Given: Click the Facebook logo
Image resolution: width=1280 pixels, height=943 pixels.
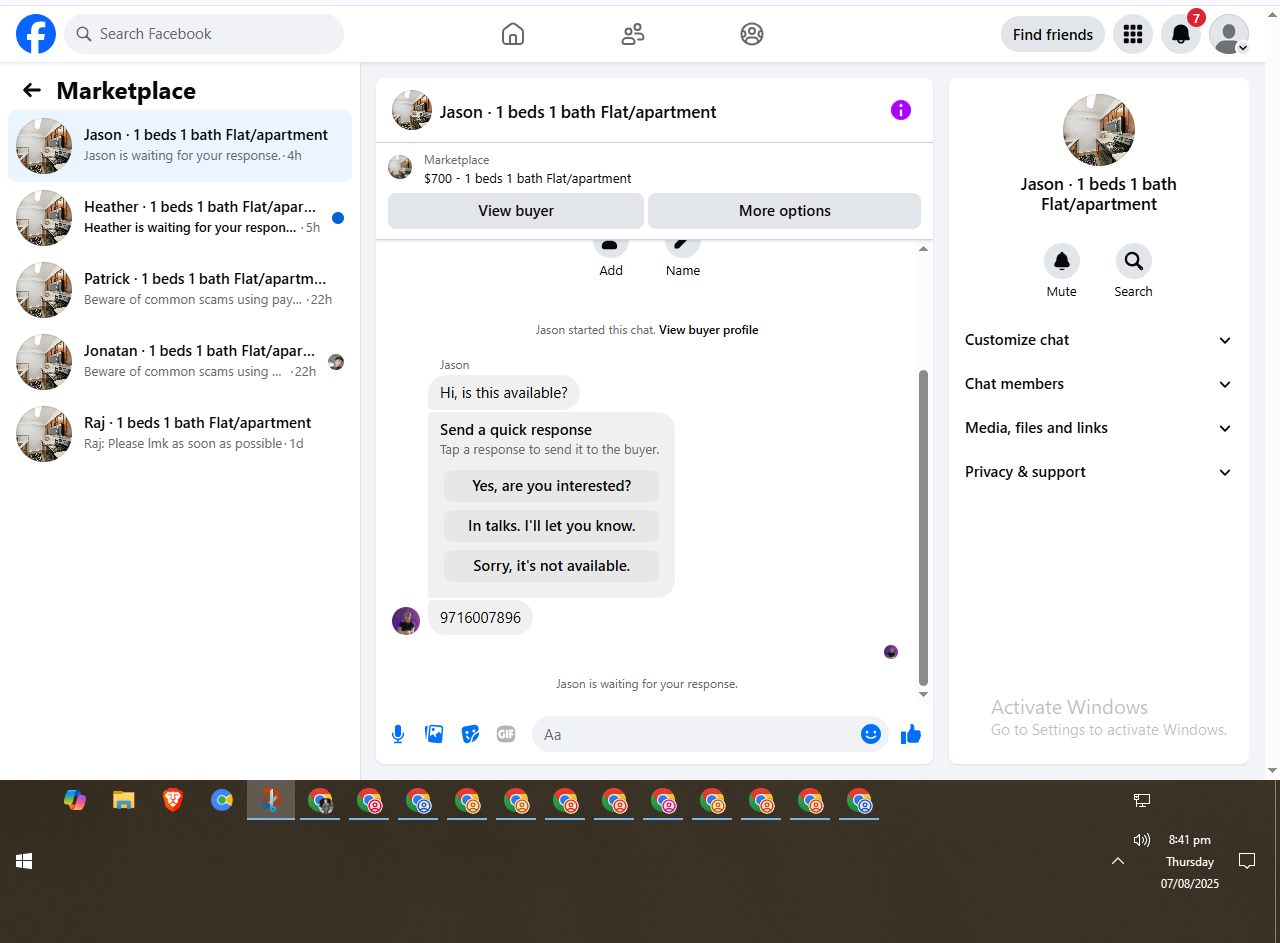Looking at the screenshot, I should pyautogui.click(x=36, y=34).
